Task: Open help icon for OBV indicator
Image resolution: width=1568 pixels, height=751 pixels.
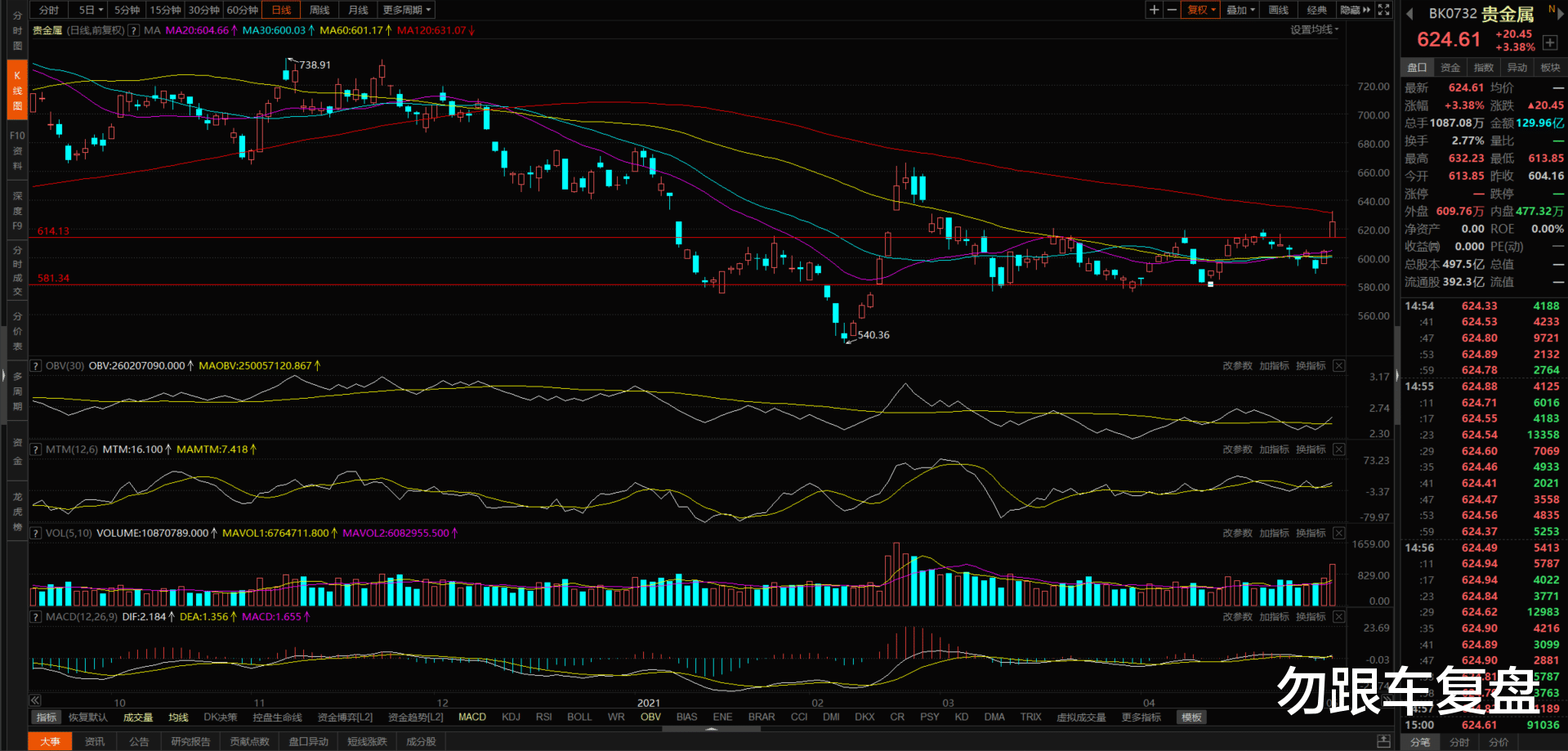Action: click(36, 365)
